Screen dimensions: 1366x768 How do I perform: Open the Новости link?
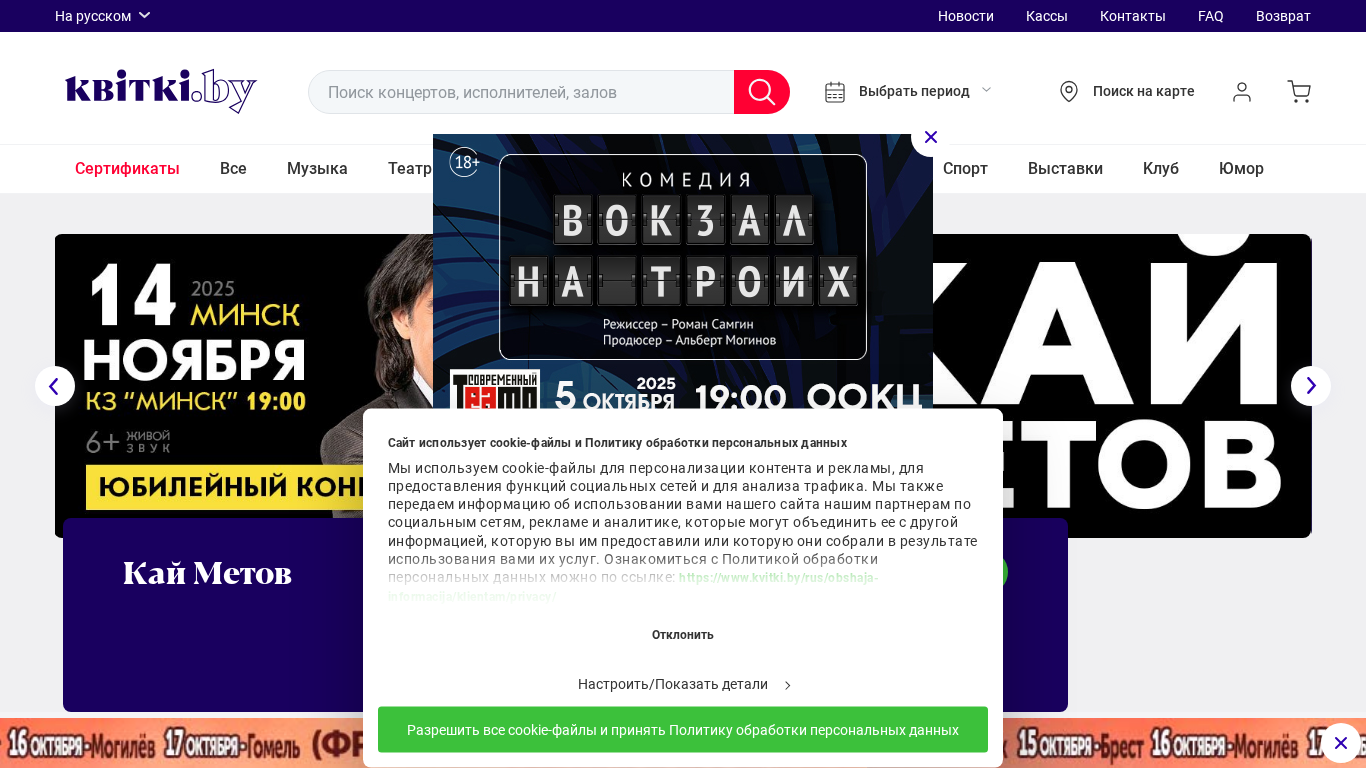point(966,16)
